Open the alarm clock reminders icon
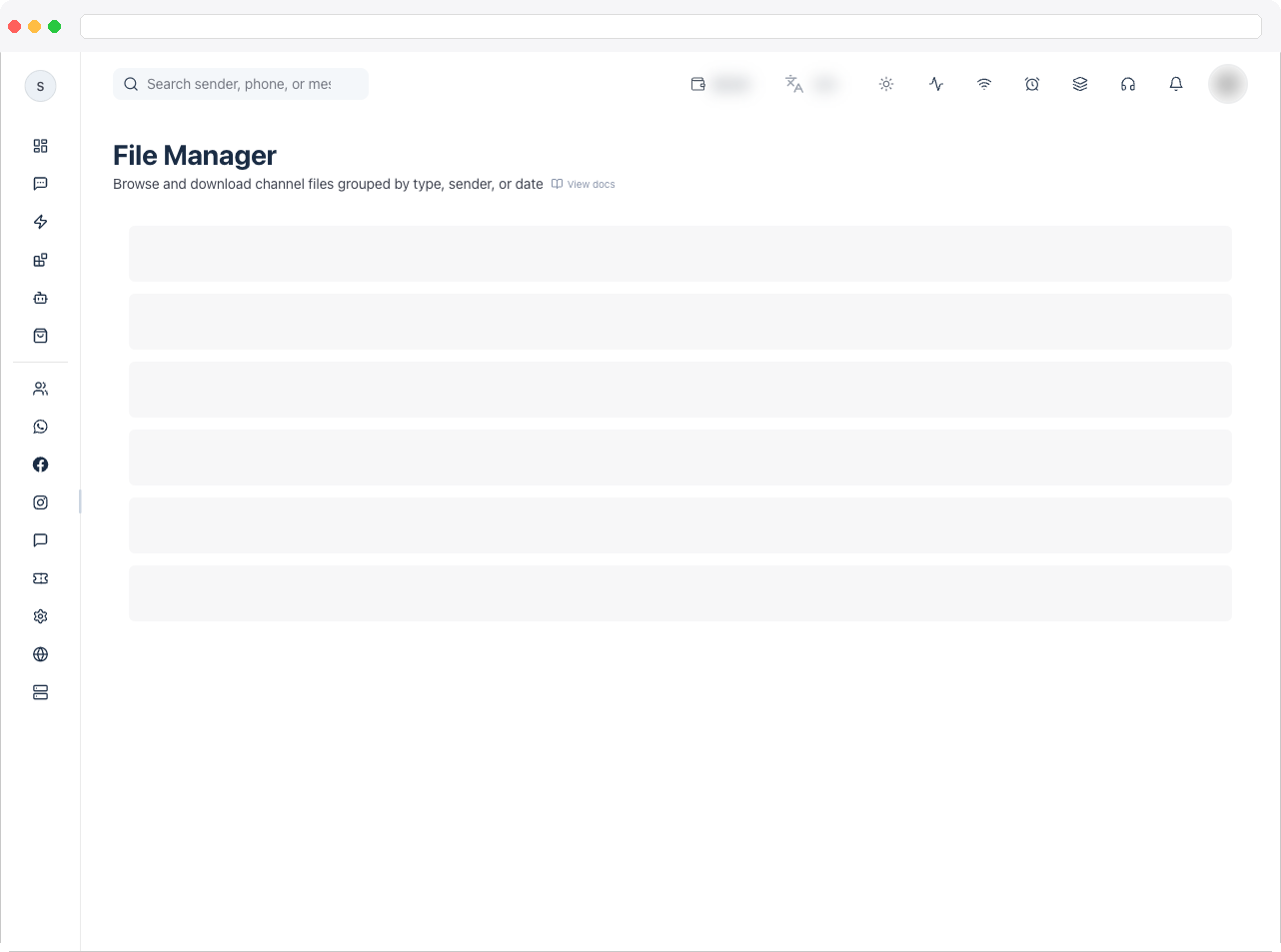Screen dimensions: 1281x952 (1032, 84)
